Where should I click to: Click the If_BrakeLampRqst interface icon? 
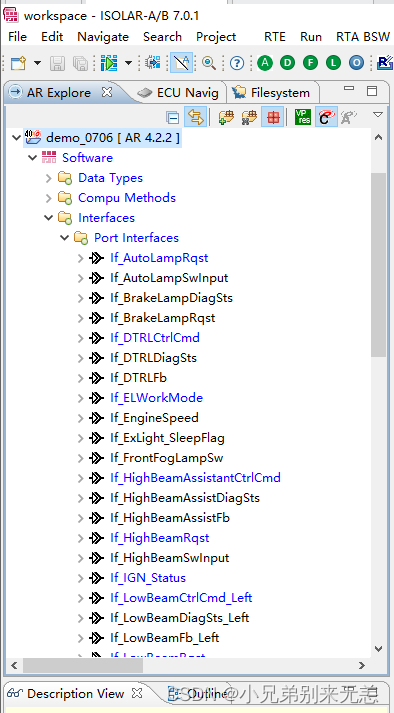click(x=96, y=318)
